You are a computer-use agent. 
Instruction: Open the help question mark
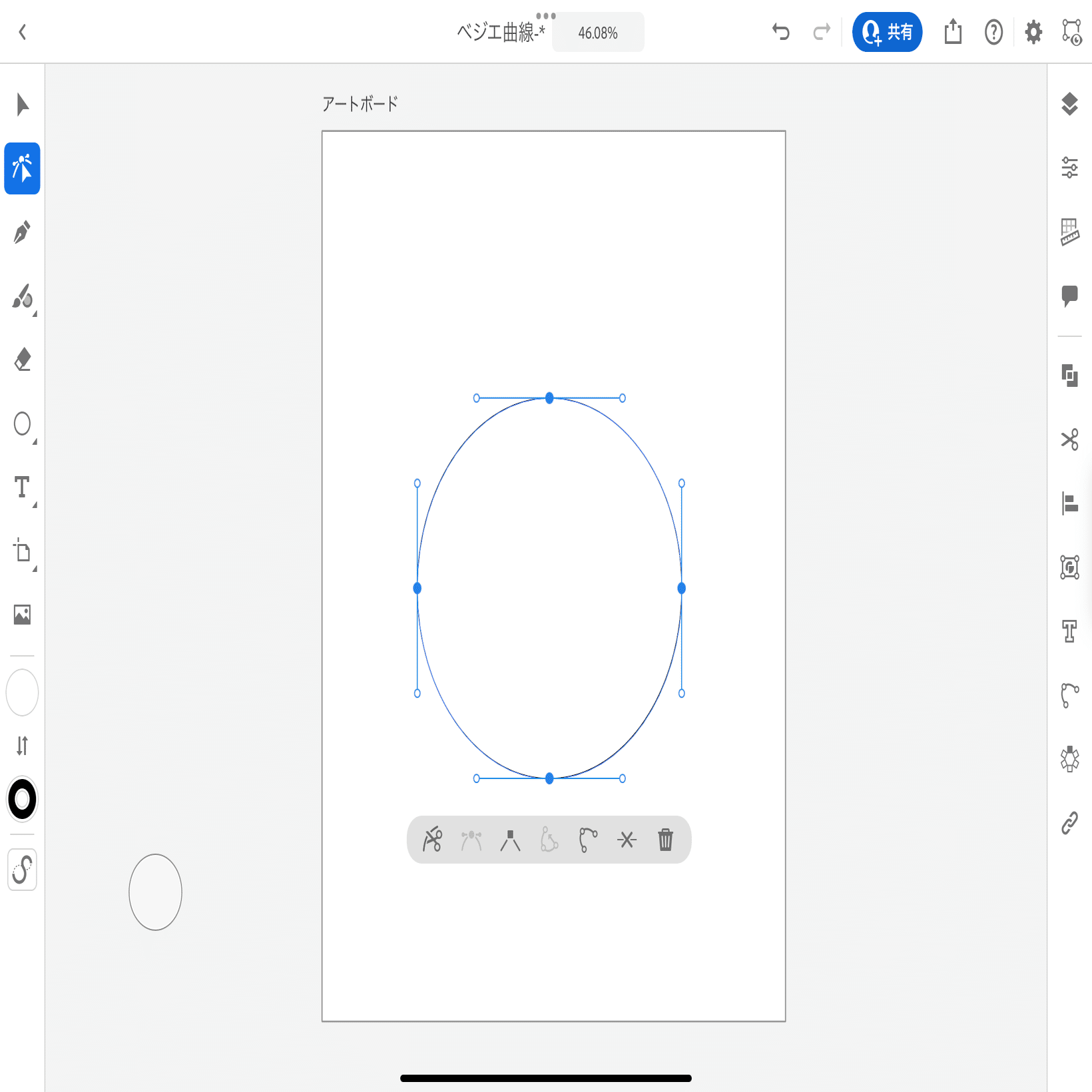(993, 32)
